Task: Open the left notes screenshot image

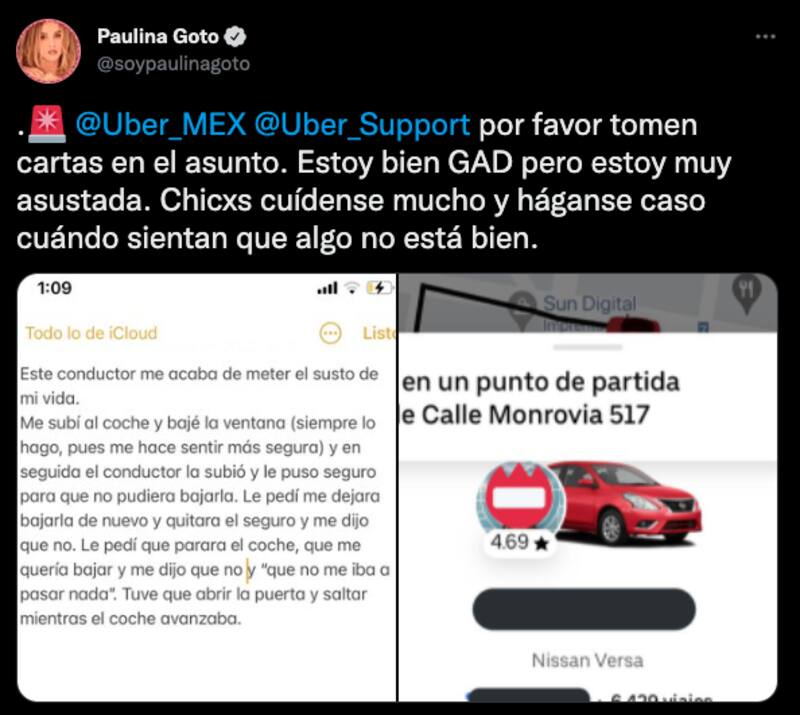Action: [x=207, y=487]
